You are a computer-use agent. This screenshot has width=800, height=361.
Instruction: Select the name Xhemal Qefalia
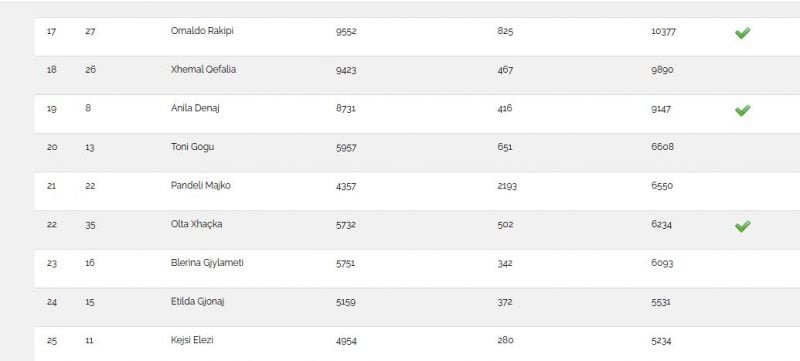[x=203, y=69]
